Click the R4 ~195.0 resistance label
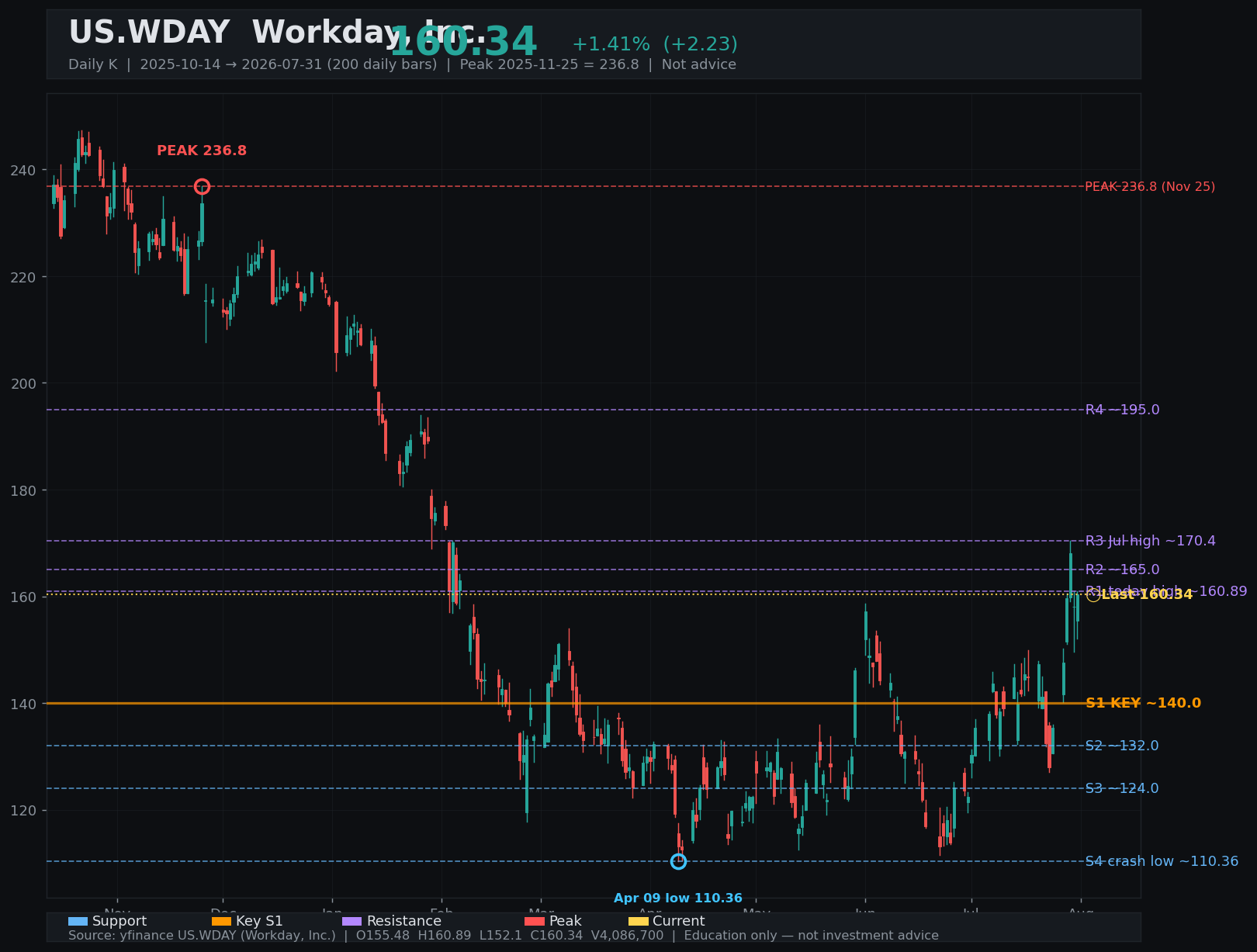The width and height of the screenshot is (1257, 952). click(1122, 410)
